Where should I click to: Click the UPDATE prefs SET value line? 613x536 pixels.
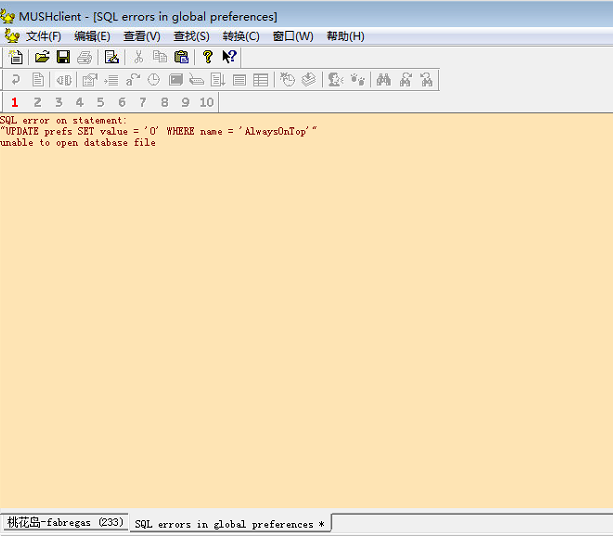(159, 131)
